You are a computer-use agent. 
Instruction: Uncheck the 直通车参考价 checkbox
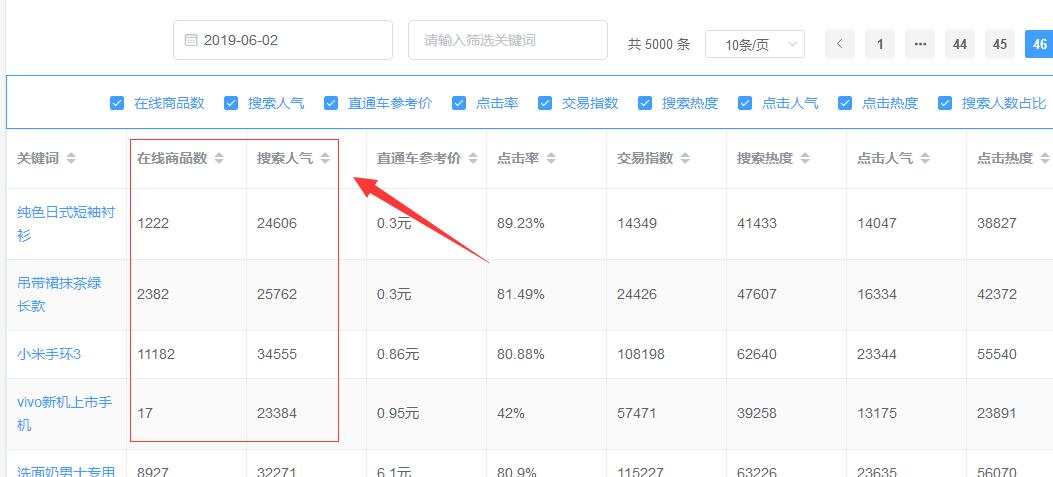click(331, 103)
